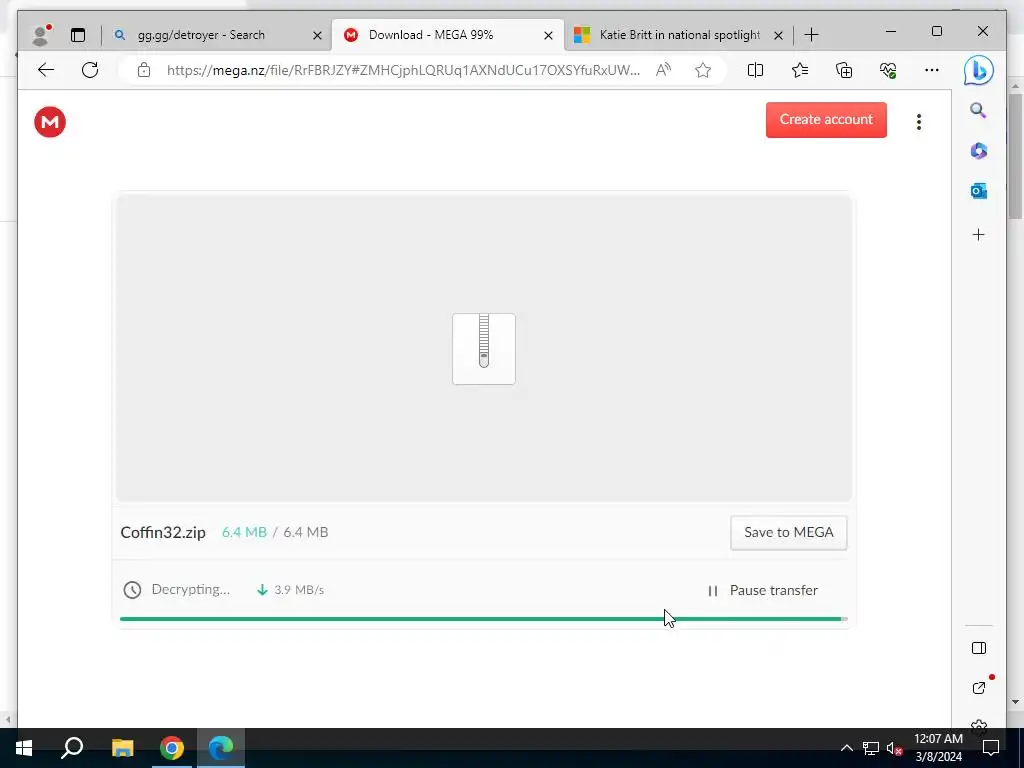1024x768 pixels.
Task: Open the taskbar clock and date
Action: pos(938,748)
